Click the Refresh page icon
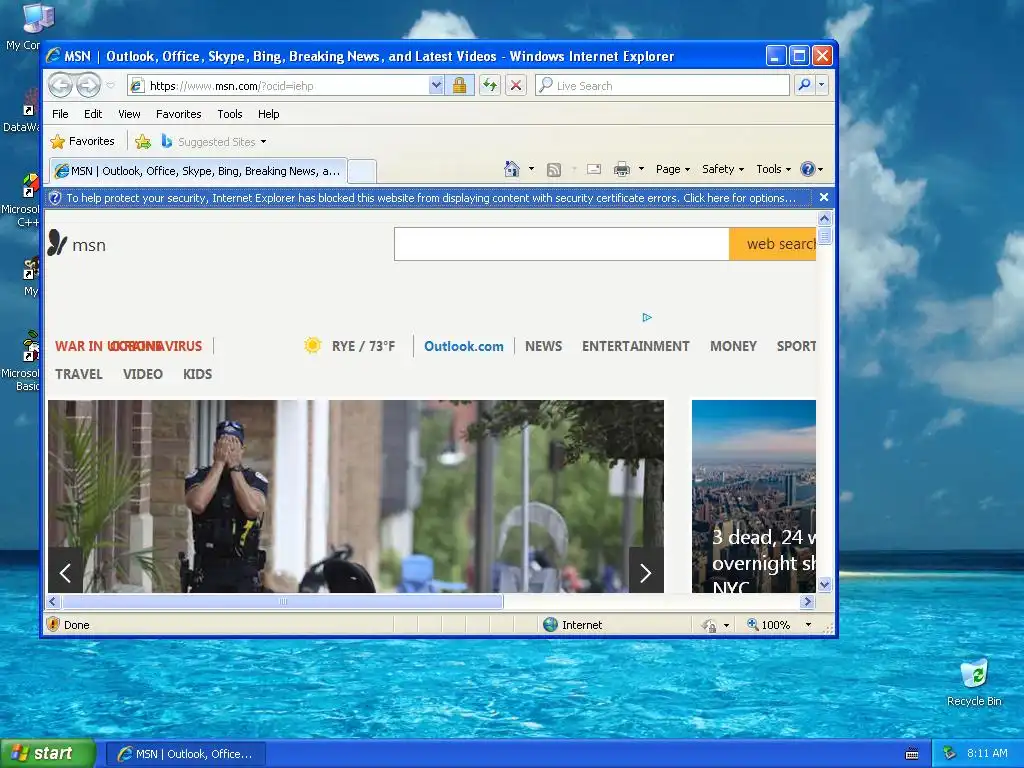The height and width of the screenshot is (768, 1024). (490, 86)
